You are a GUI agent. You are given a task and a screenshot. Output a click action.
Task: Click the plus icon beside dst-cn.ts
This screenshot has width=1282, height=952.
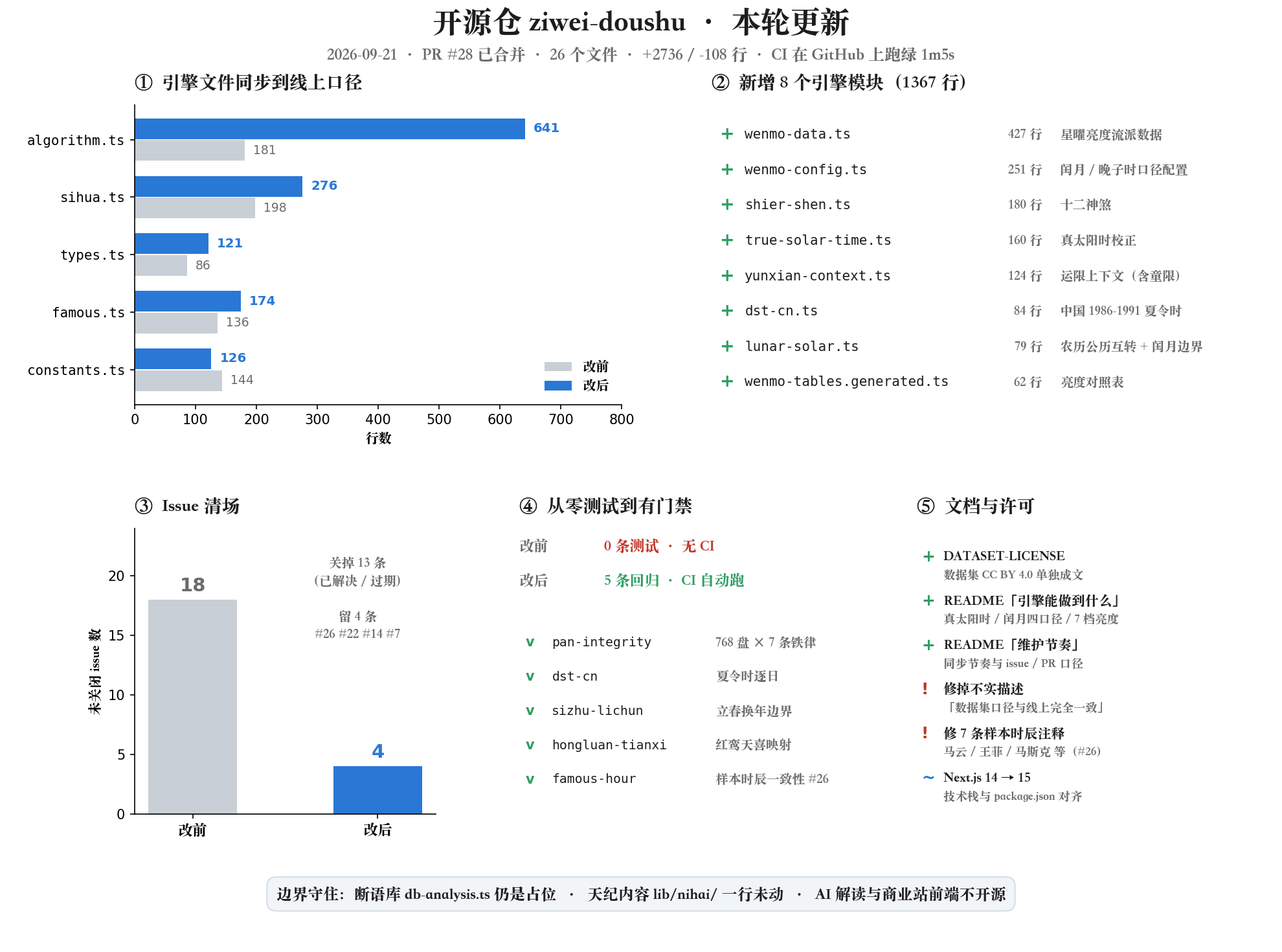(x=727, y=311)
